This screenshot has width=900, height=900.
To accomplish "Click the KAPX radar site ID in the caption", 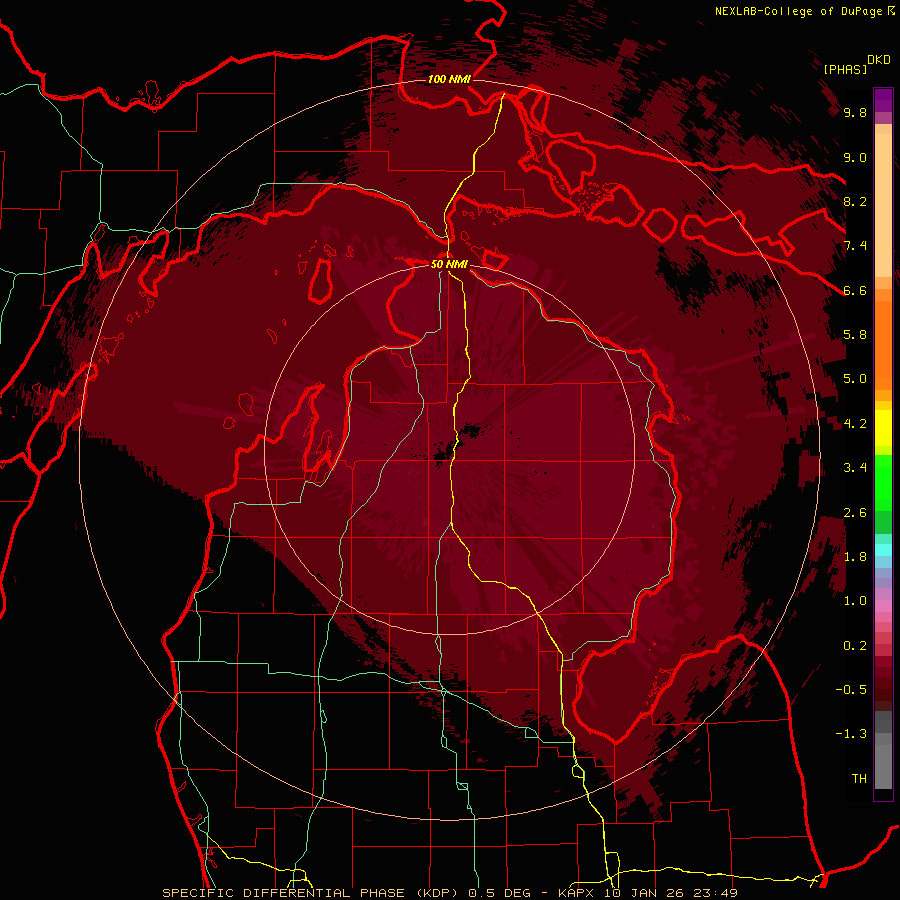I will click(x=577, y=893).
